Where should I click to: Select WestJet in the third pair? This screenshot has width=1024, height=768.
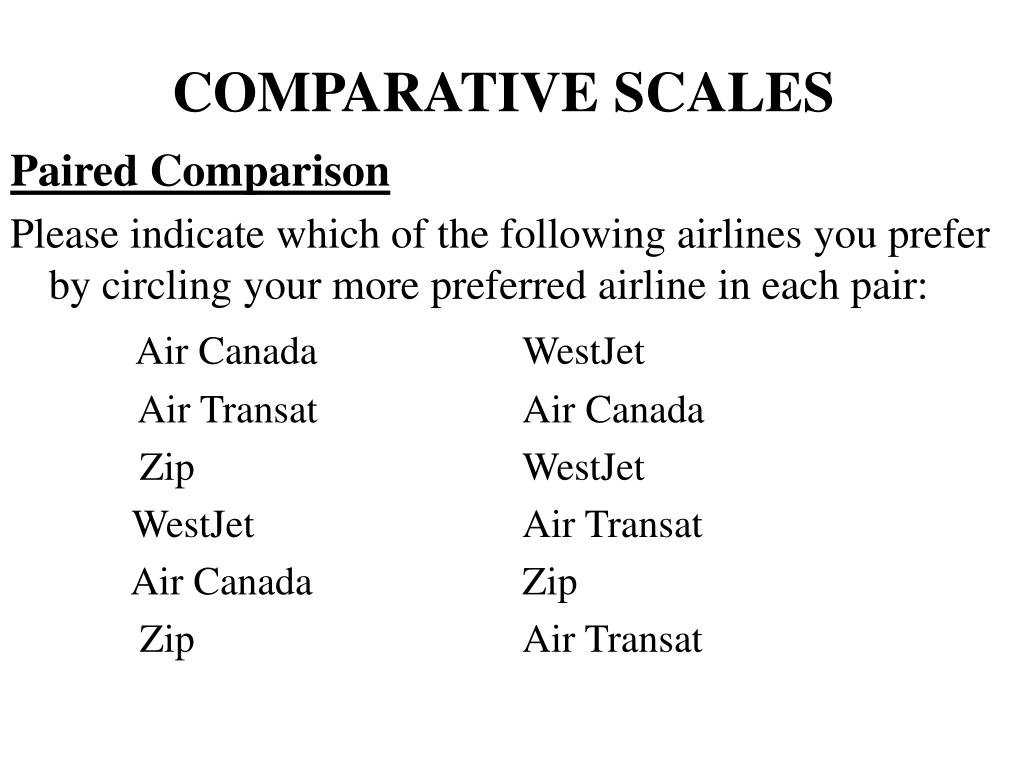pos(584,468)
